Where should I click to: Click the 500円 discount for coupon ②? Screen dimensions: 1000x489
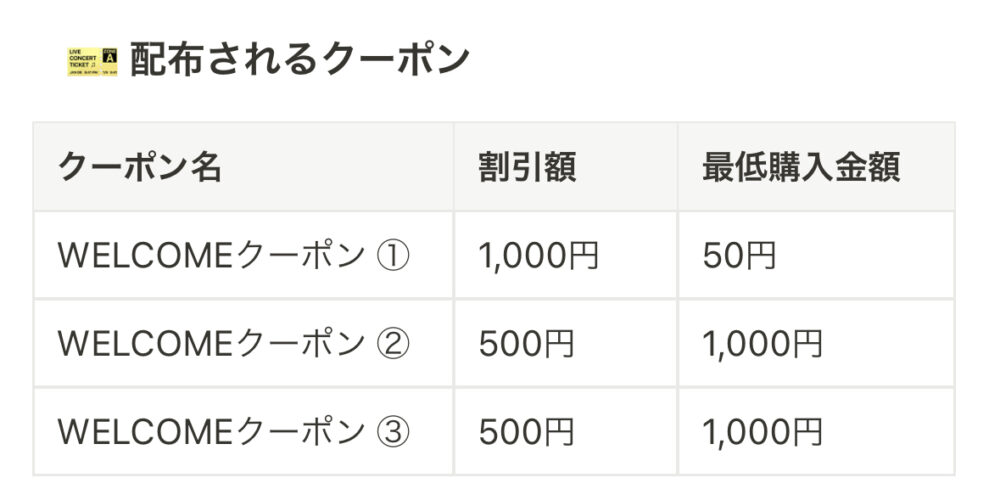click(527, 344)
